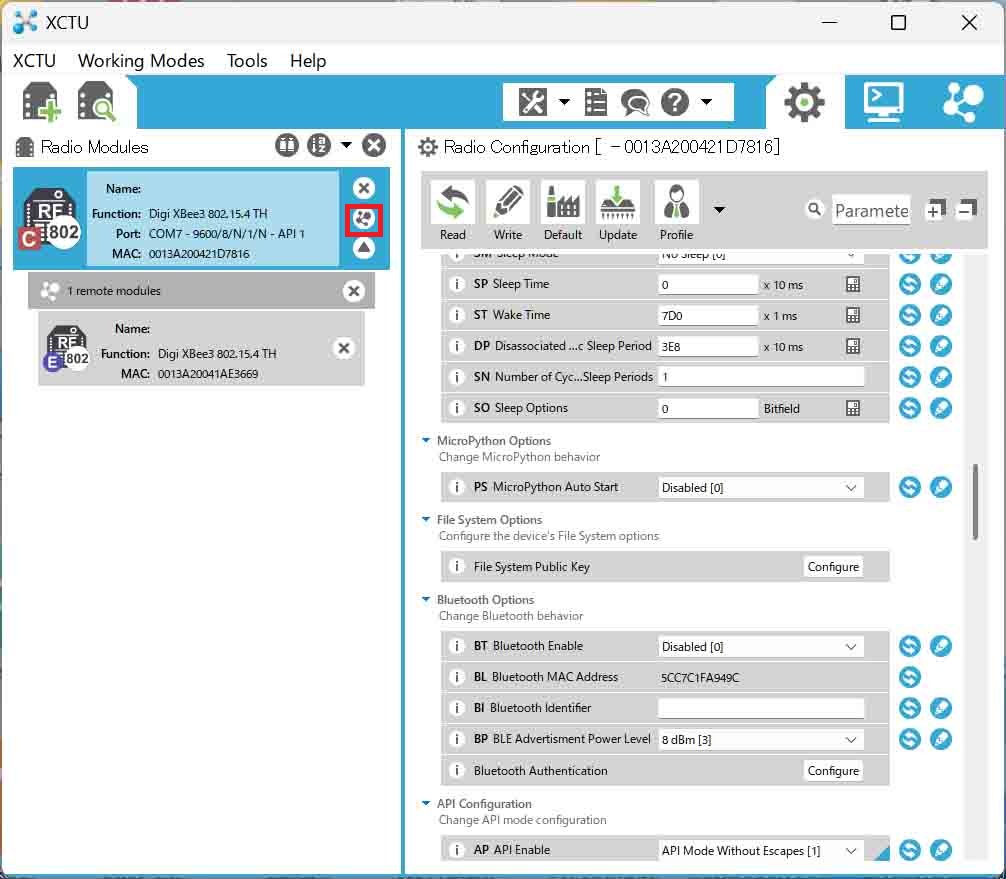The image size is (1006, 879).
Task: Write the SP Sleep Time setting
Action: [x=941, y=284]
